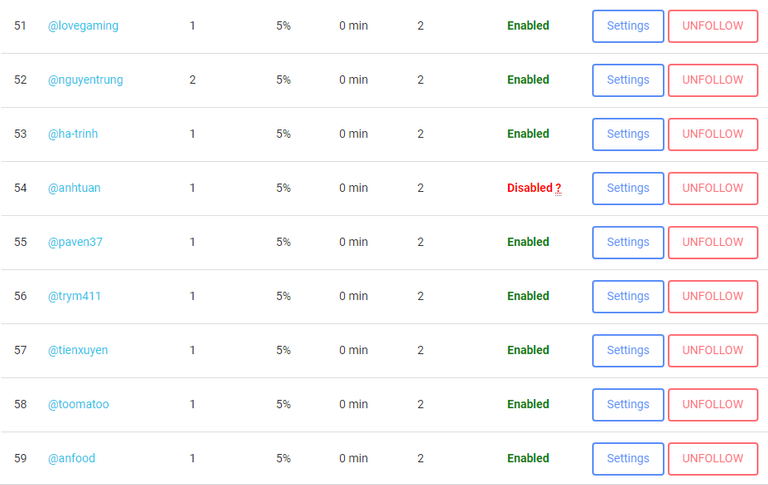Unfollow @trym411
The height and width of the screenshot is (485, 768).
(x=712, y=296)
